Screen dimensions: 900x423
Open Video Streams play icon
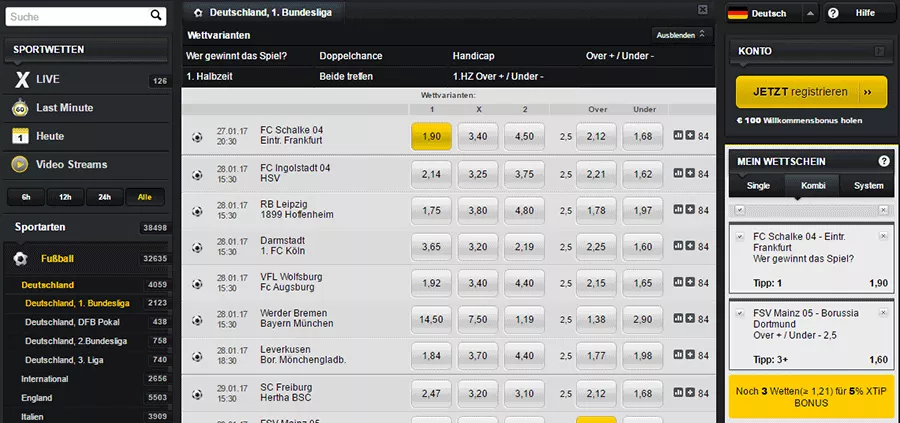tap(20, 164)
